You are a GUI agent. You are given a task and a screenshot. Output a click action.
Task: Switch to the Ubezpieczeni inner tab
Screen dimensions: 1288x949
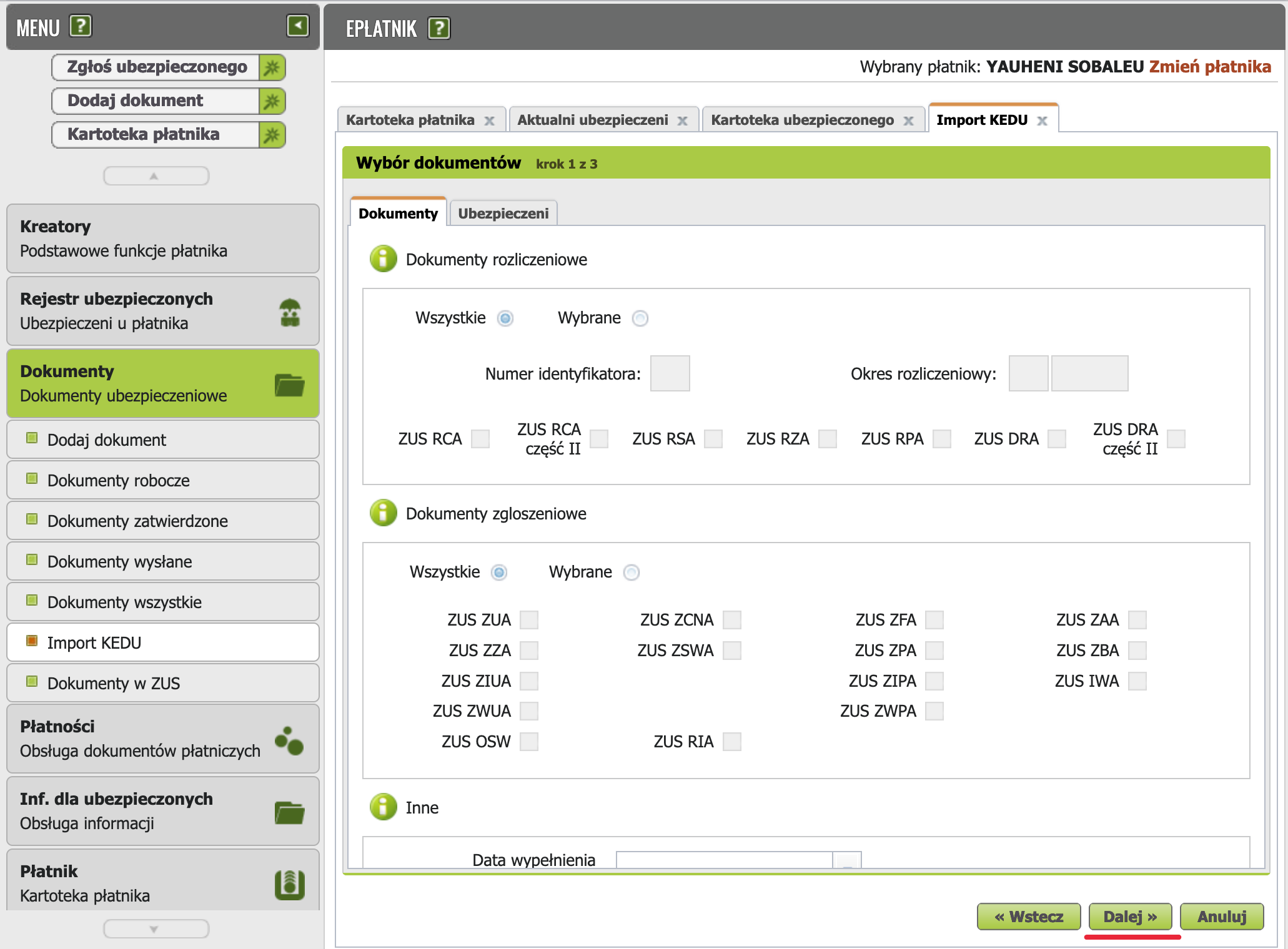[x=503, y=214]
